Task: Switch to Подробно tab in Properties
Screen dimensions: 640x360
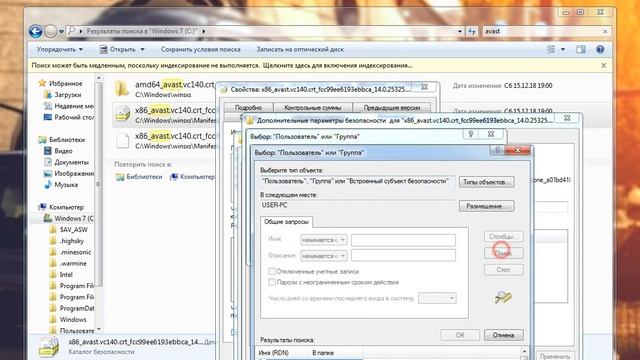Action: coord(248,108)
